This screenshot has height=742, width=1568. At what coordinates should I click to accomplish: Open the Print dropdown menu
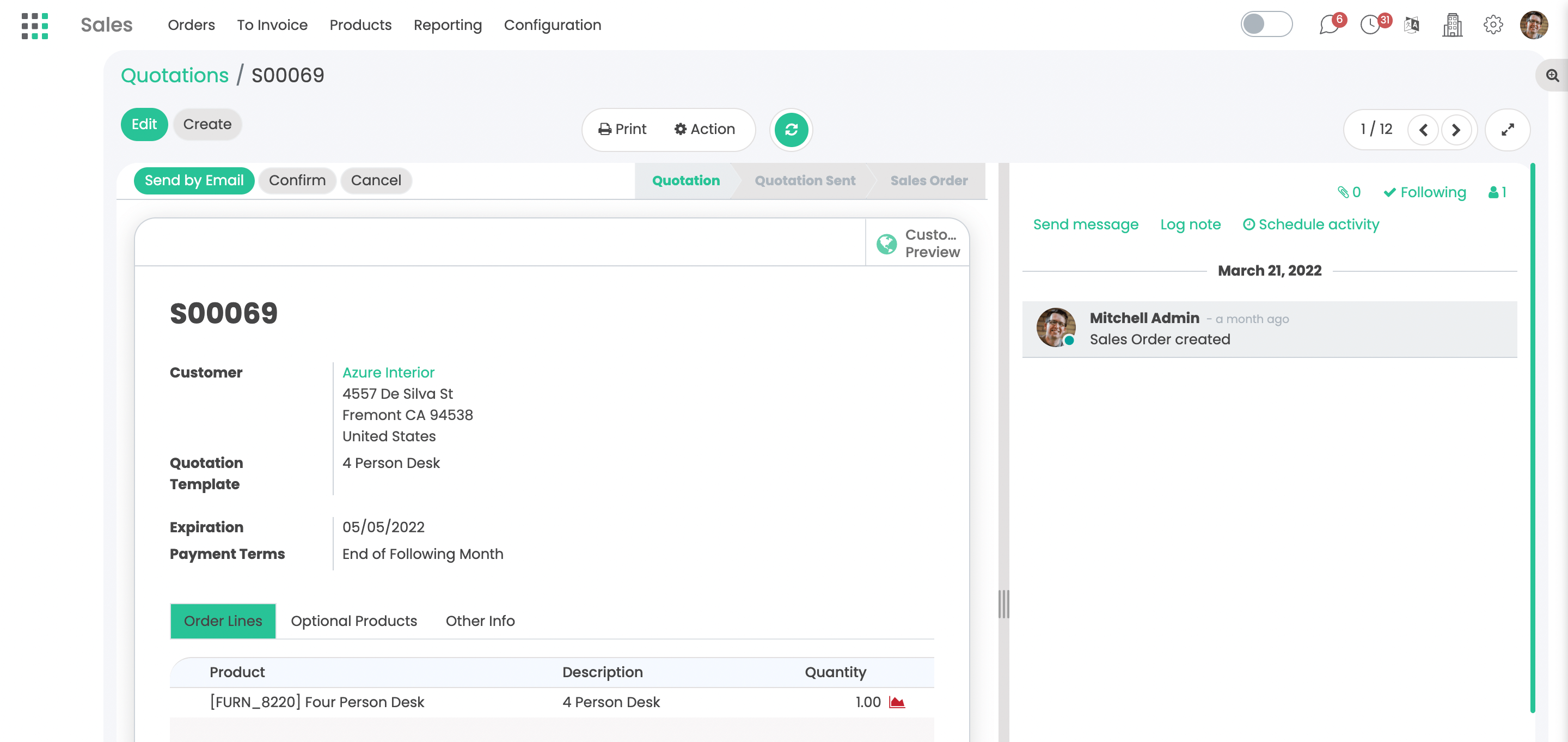coord(622,129)
